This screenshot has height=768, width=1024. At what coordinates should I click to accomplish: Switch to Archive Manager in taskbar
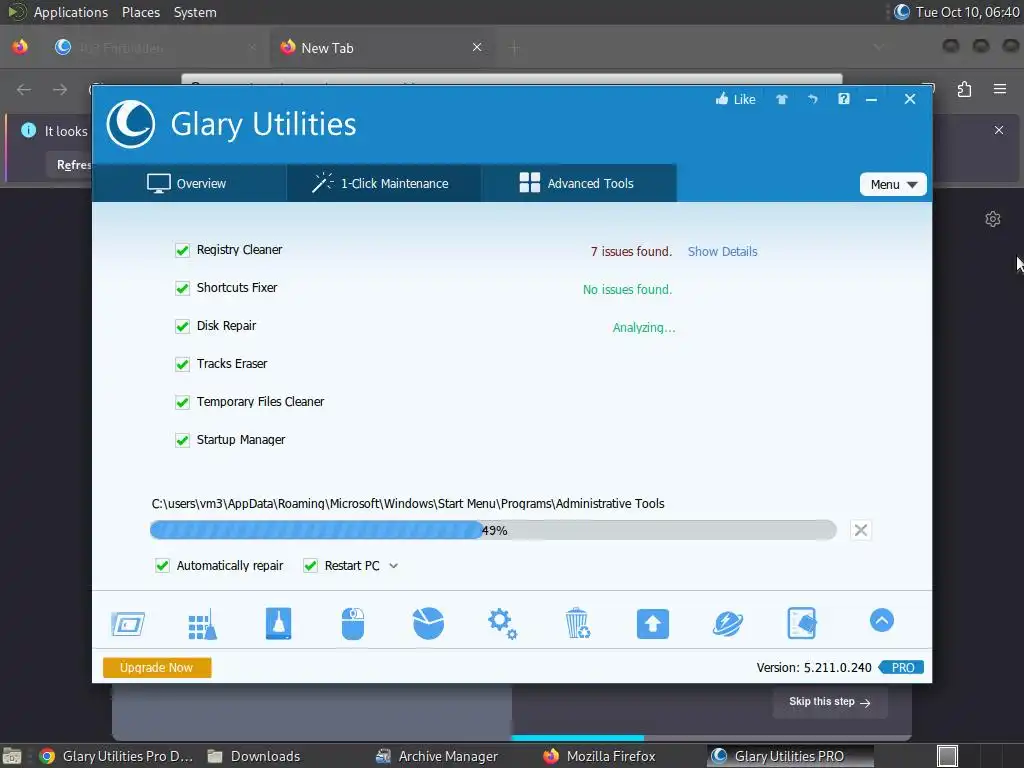click(437, 756)
